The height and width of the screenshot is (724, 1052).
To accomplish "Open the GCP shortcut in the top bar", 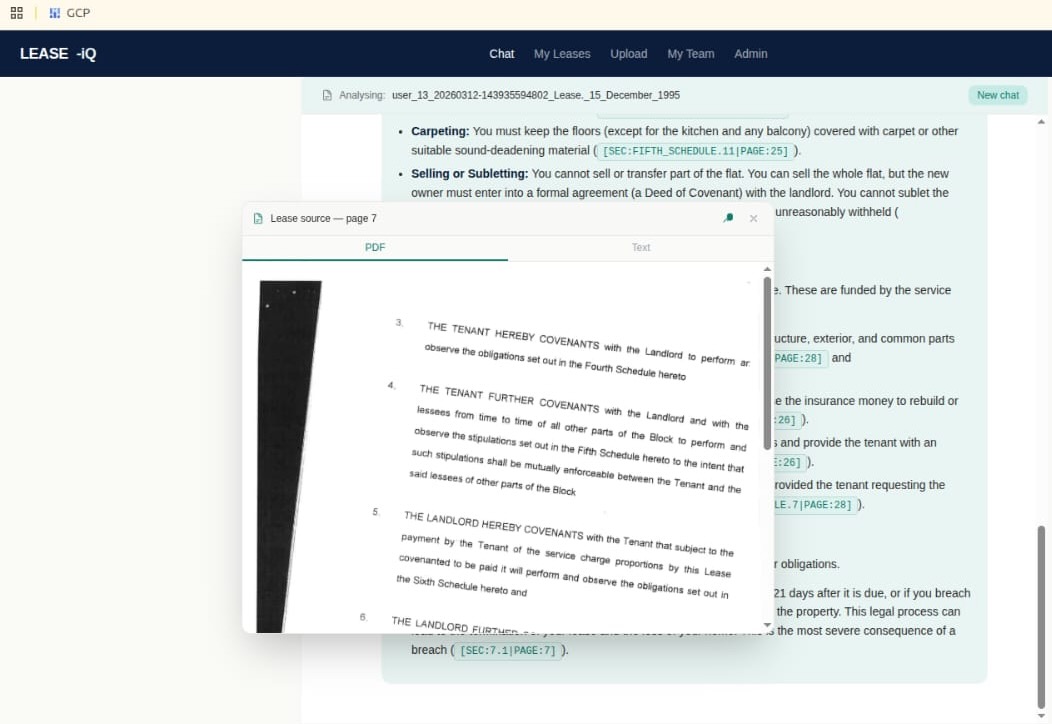I will [x=69, y=12].
